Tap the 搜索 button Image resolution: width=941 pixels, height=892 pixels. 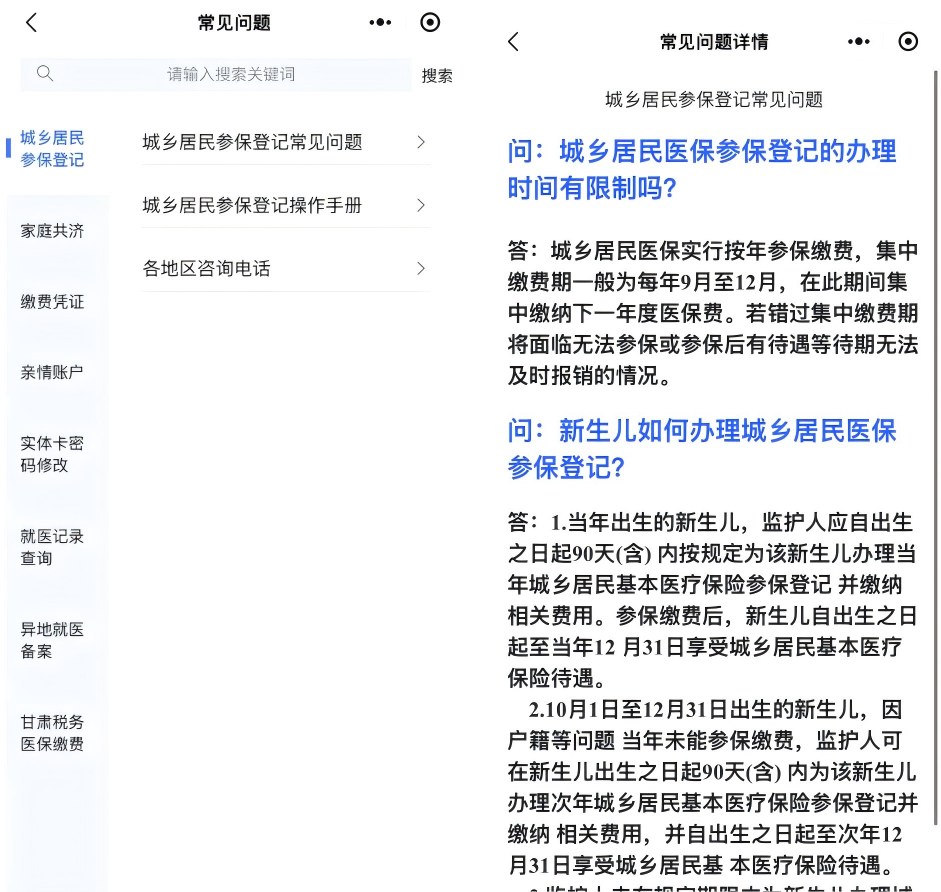(x=437, y=74)
